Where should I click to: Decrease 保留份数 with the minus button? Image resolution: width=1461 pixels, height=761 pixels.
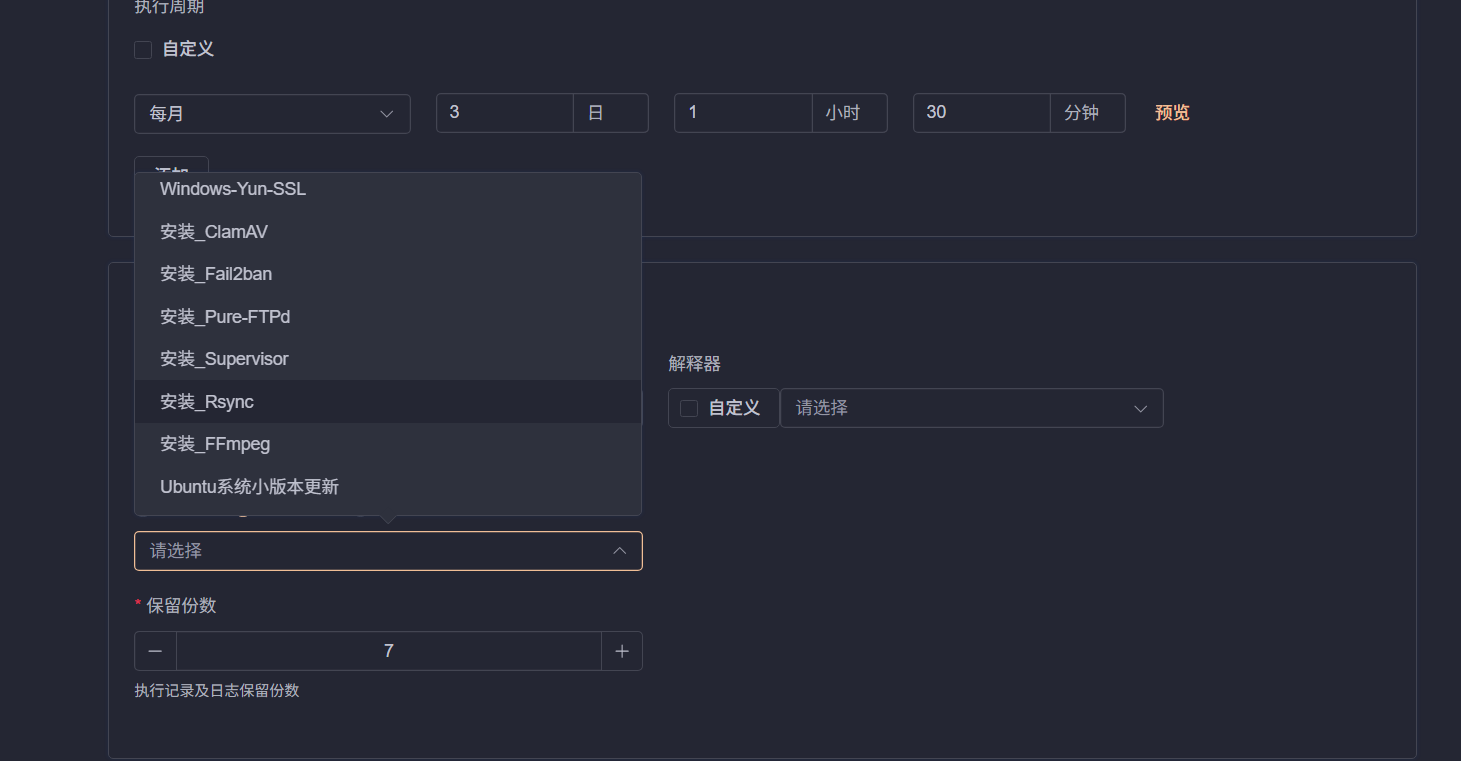pyautogui.click(x=155, y=651)
